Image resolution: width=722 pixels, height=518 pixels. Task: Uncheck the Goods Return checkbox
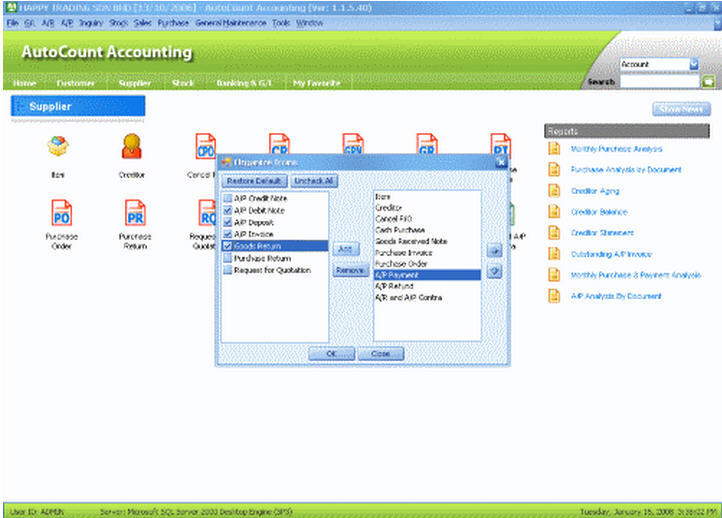[x=227, y=246]
